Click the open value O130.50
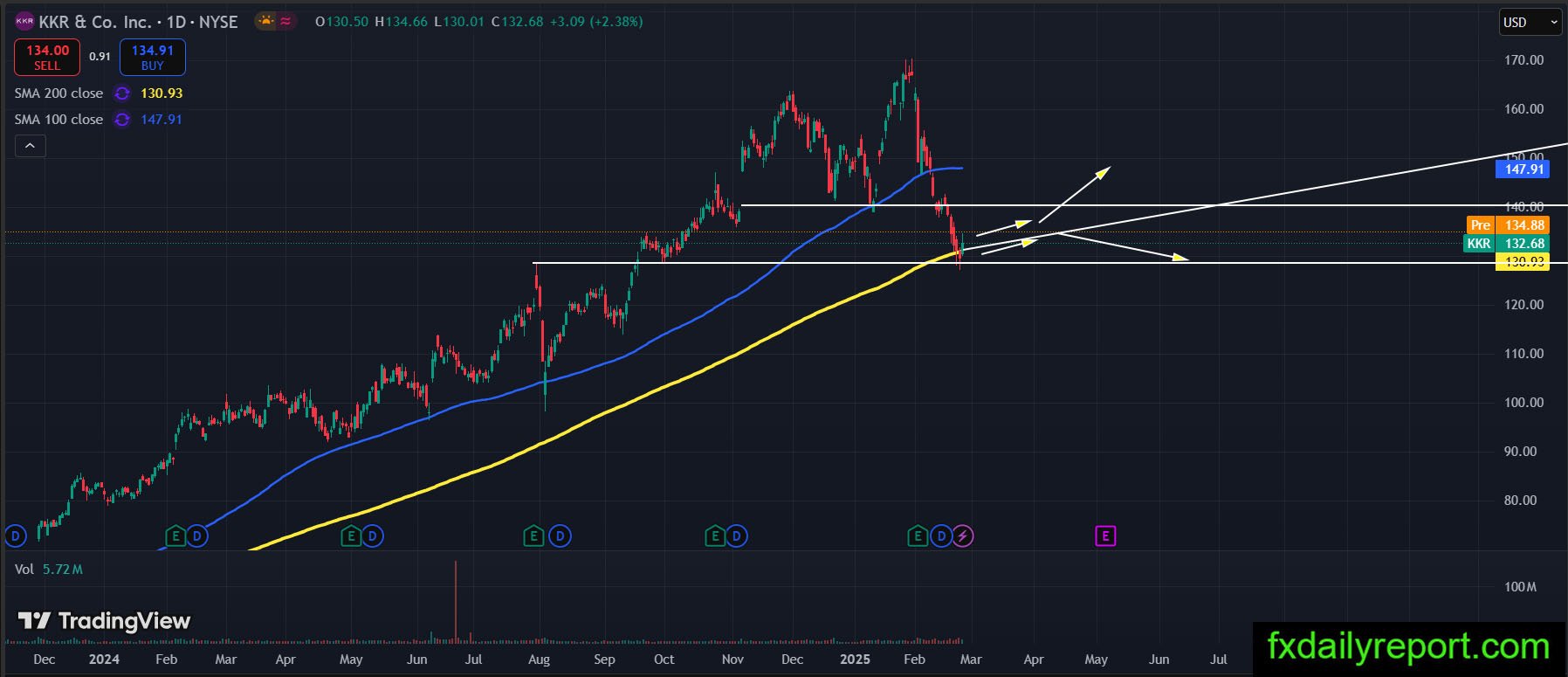This screenshot has height=677, width=1568. point(342,22)
